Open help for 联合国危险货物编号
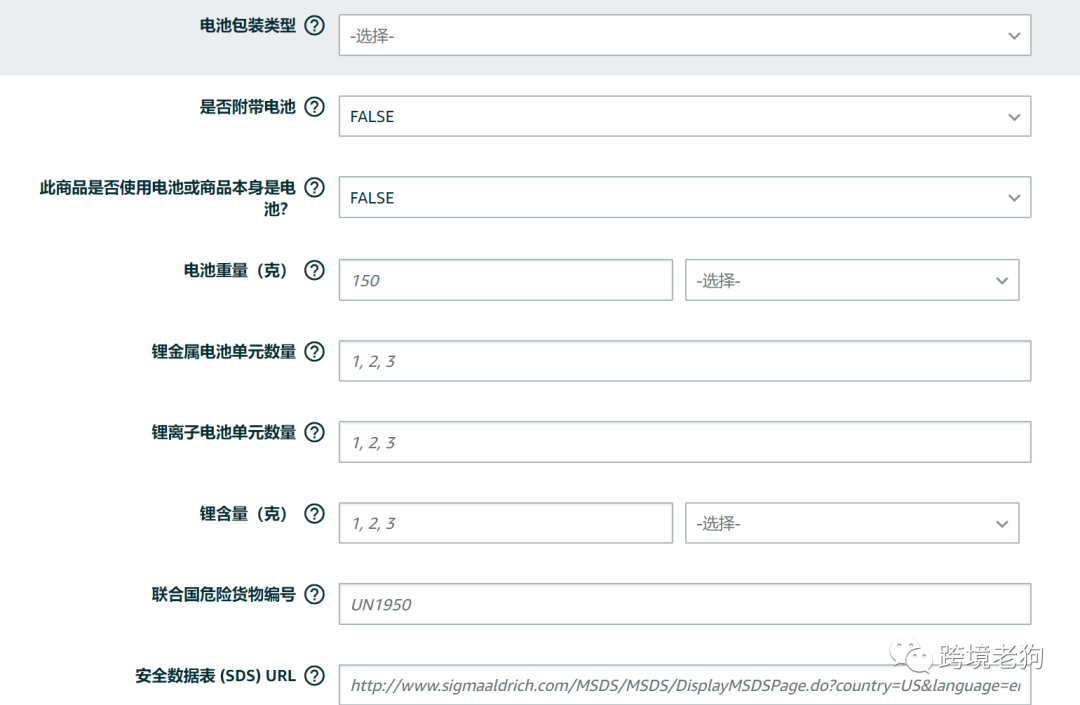Image resolution: width=1080 pixels, height=705 pixels. coord(315,593)
